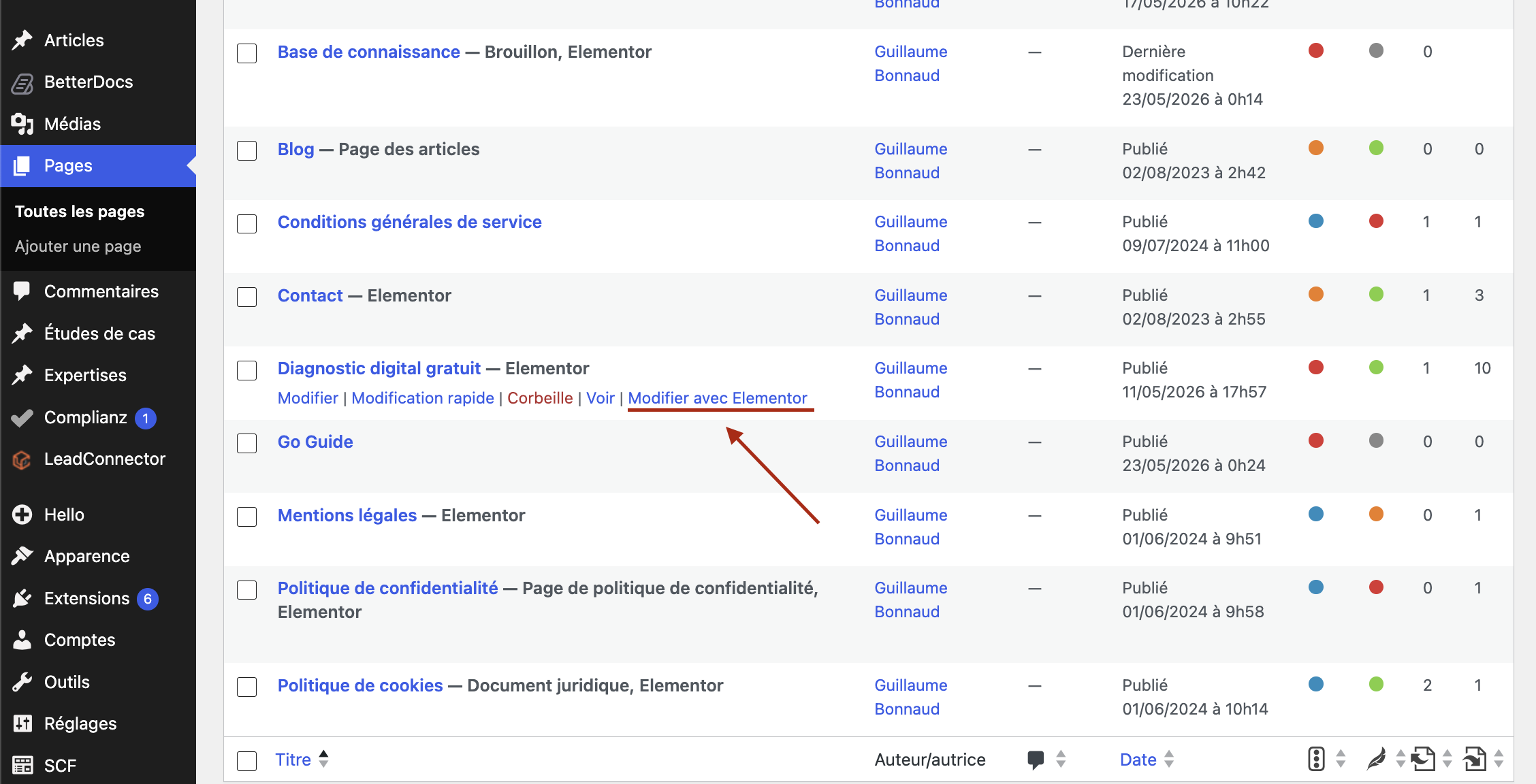Click the Guillaume Bonnaud author for Contact
The width and height of the screenshot is (1536, 784).
(x=911, y=307)
